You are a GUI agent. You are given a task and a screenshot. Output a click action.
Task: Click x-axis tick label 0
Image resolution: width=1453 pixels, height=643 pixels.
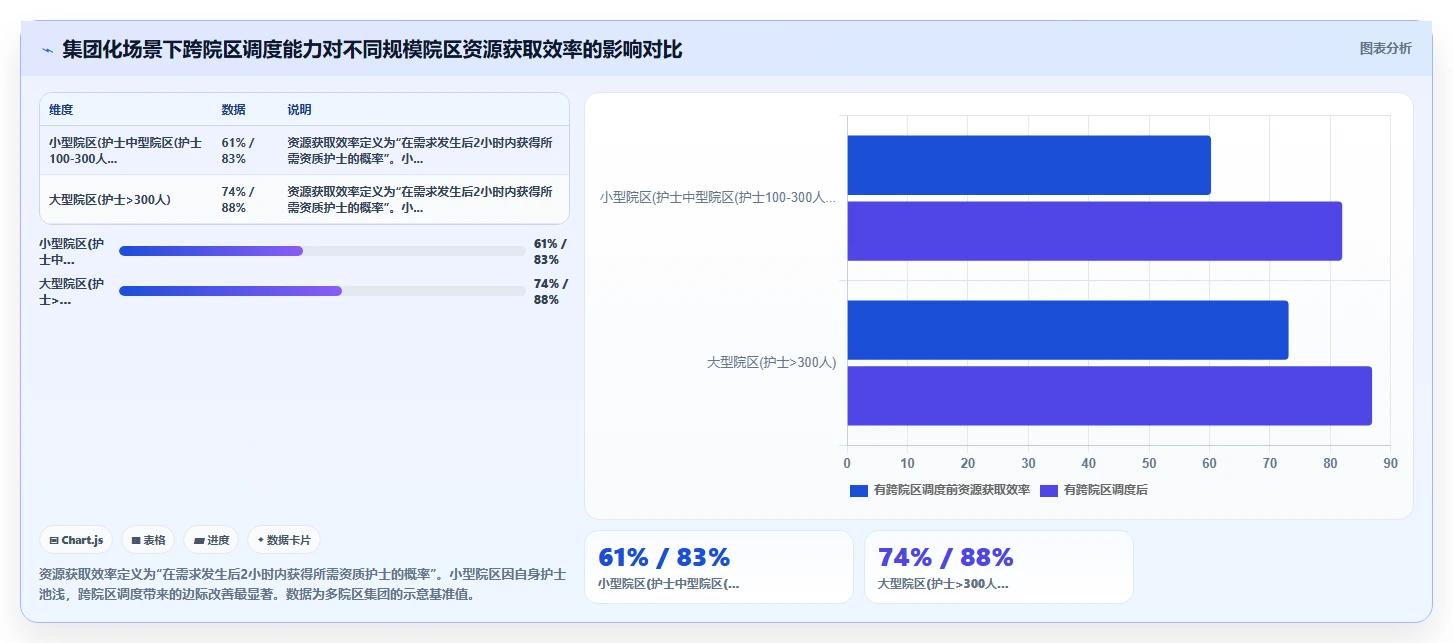click(847, 463)
